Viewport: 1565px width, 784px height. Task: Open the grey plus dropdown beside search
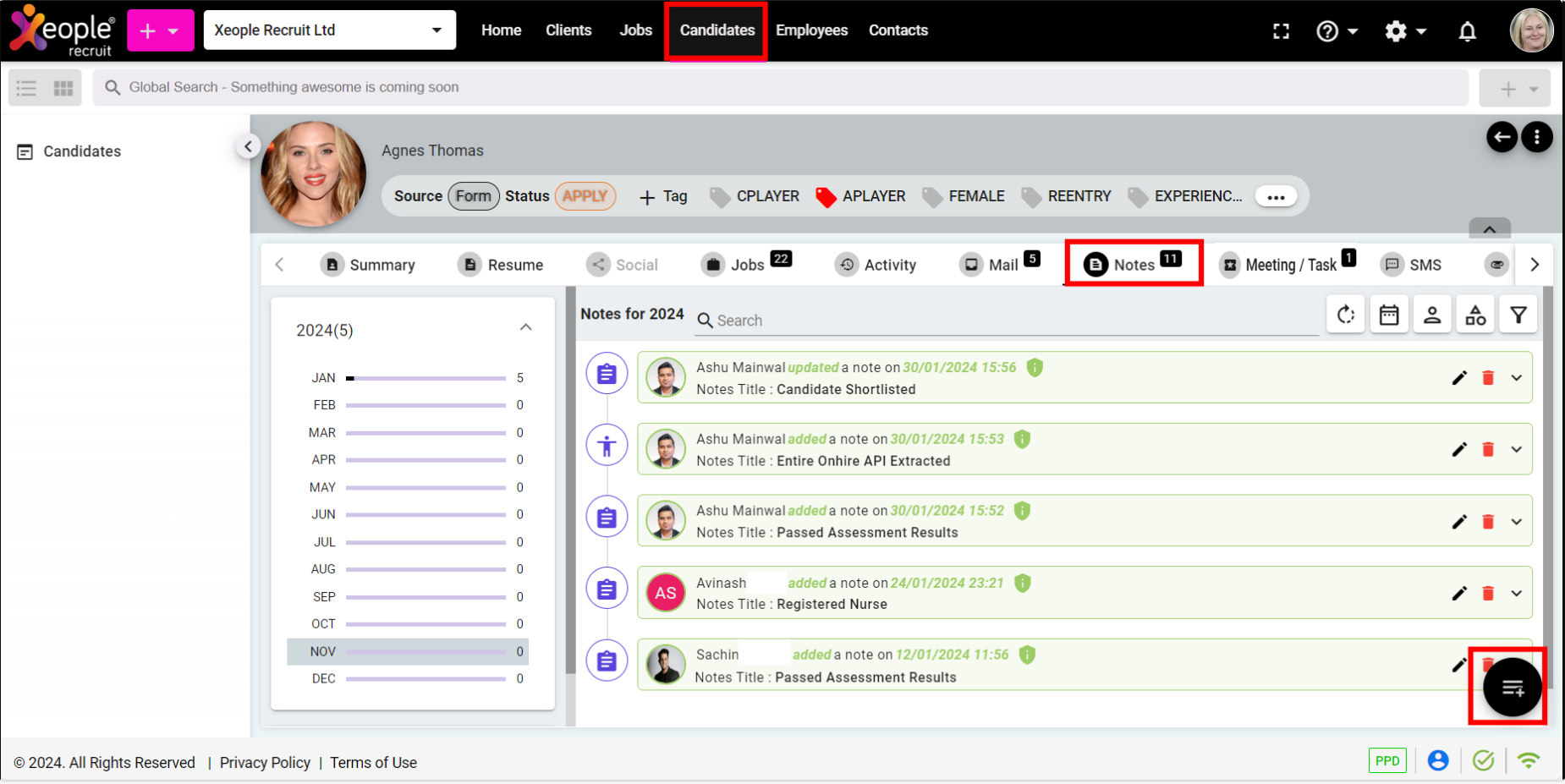point(1515,89)
